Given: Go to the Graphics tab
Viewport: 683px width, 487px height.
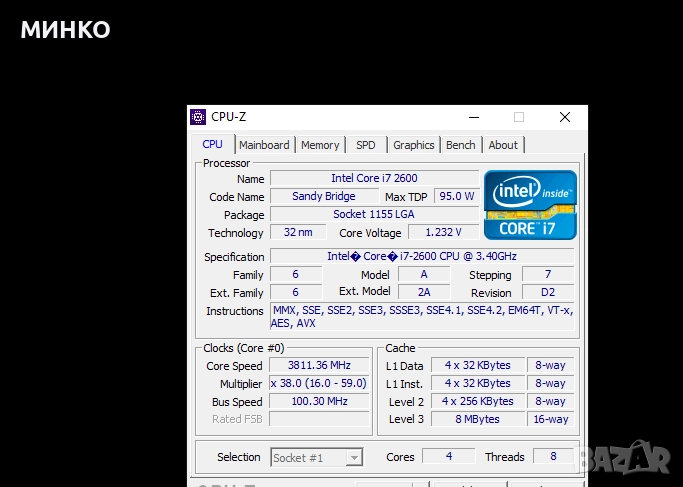Looking at the screenshot, I should click(x=413, y=145).
